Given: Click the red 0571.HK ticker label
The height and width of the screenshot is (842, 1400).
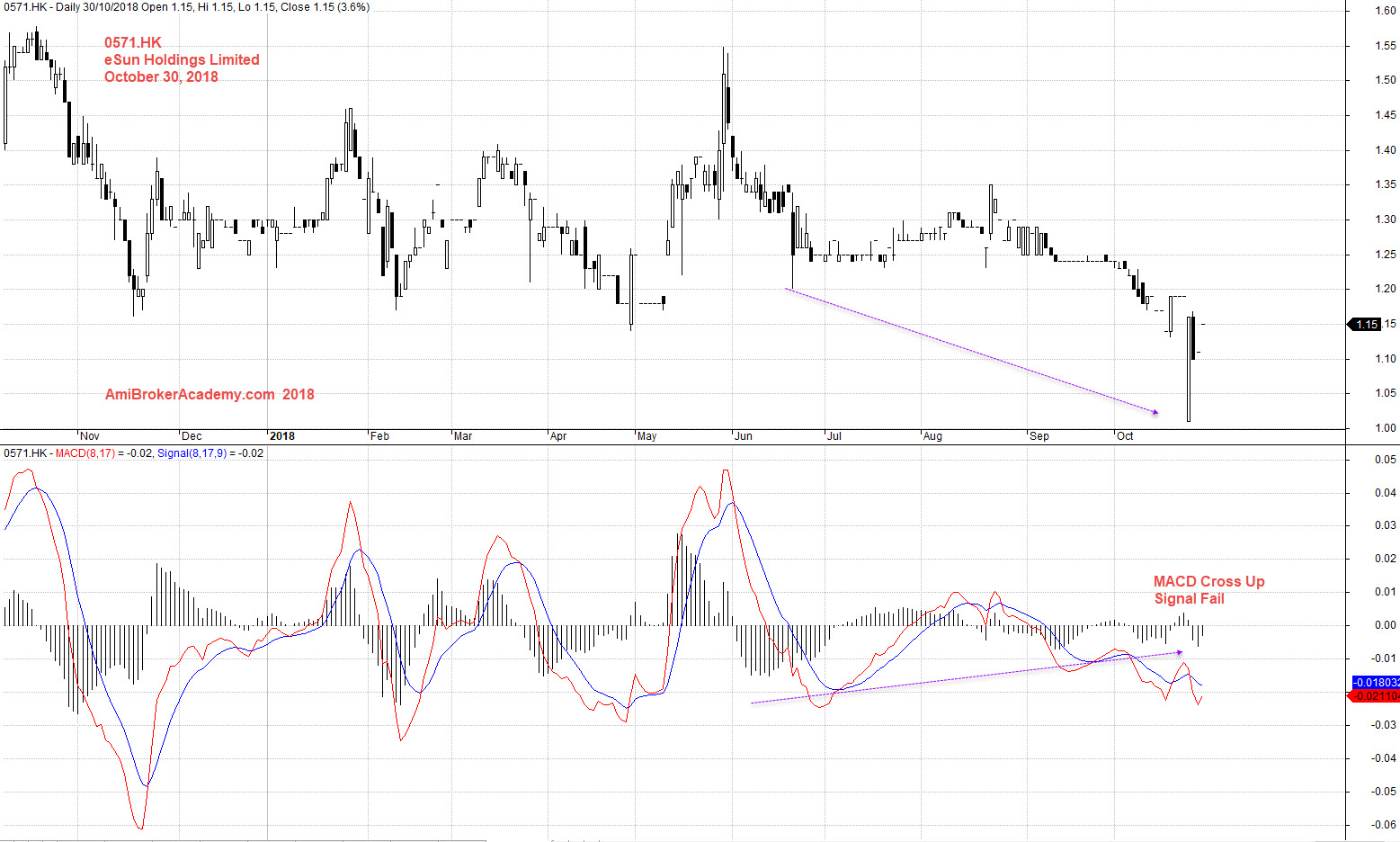Looking at the screenshot, I should pyautogui.click(x=133, y=42).
